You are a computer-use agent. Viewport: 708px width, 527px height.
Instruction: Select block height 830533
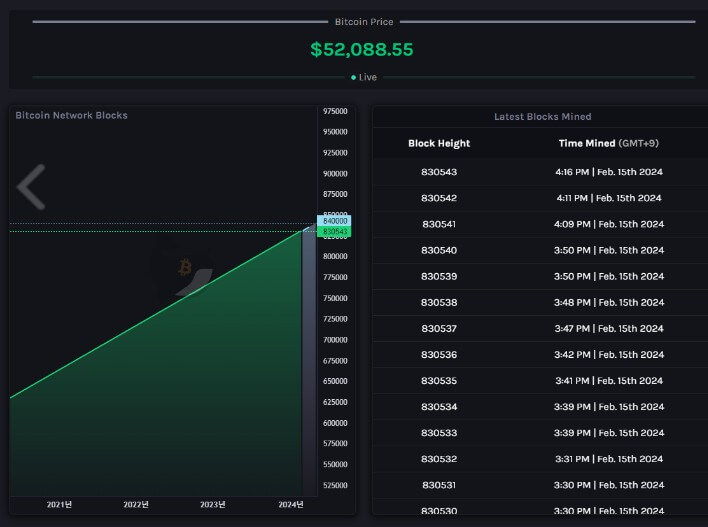[439, 433]
